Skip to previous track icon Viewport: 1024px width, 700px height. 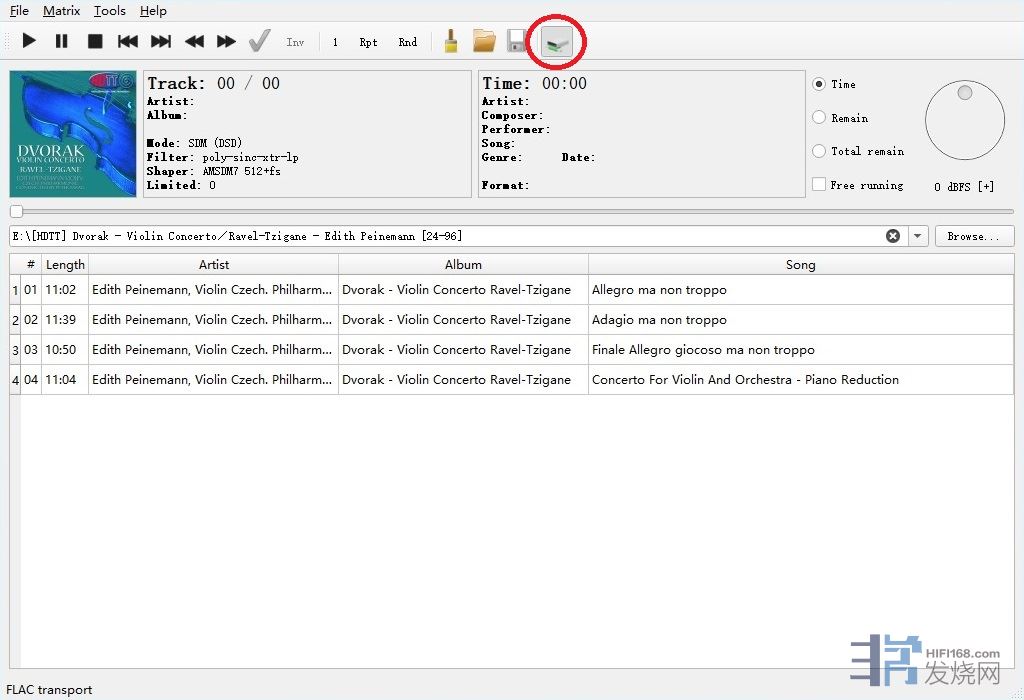(x=128, y=41)
